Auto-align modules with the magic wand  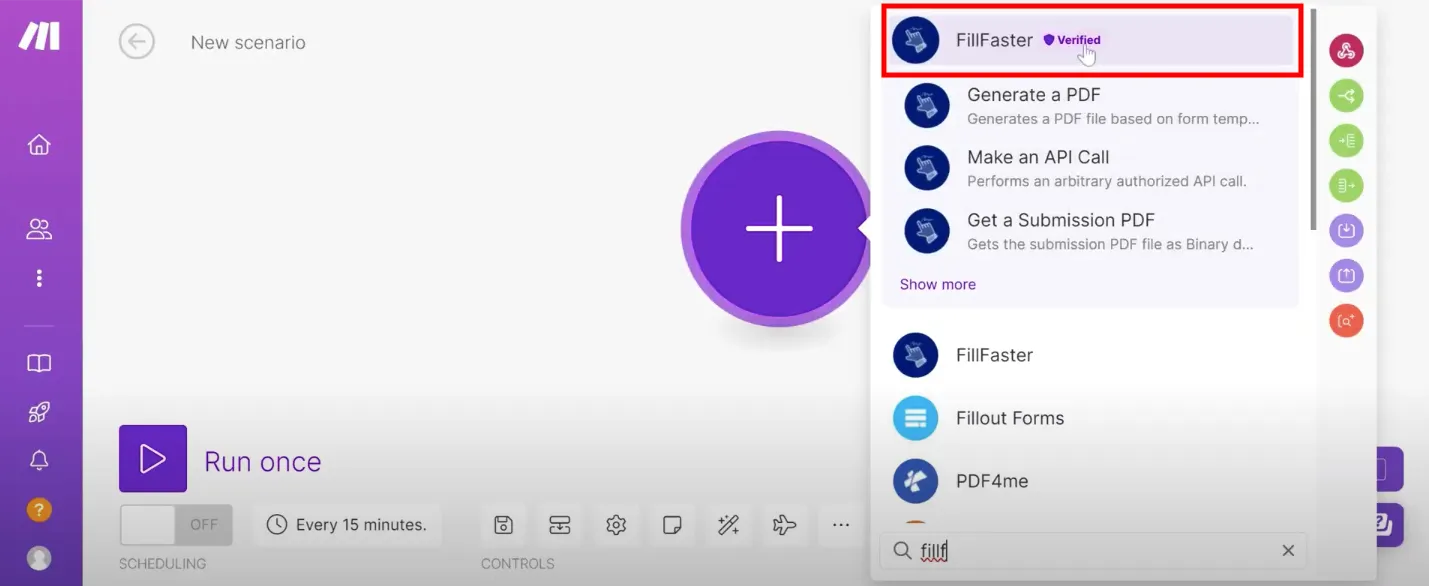tap(728, 525)
